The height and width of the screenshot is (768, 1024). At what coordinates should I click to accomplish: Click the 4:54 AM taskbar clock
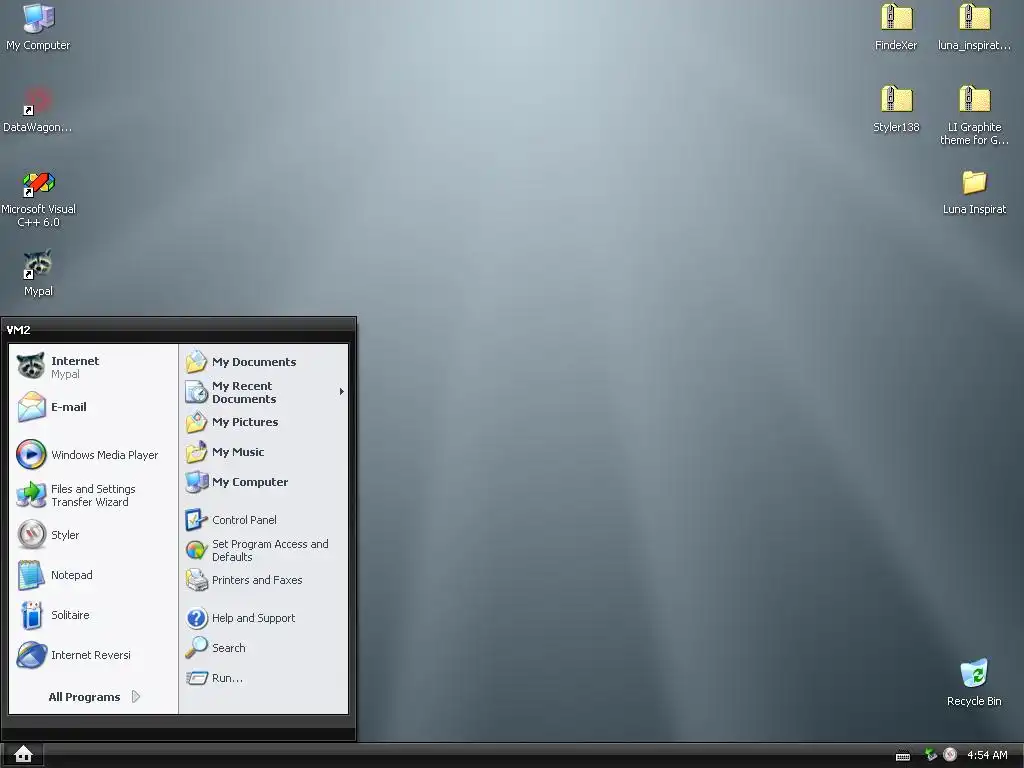click(x=987, y=755)
